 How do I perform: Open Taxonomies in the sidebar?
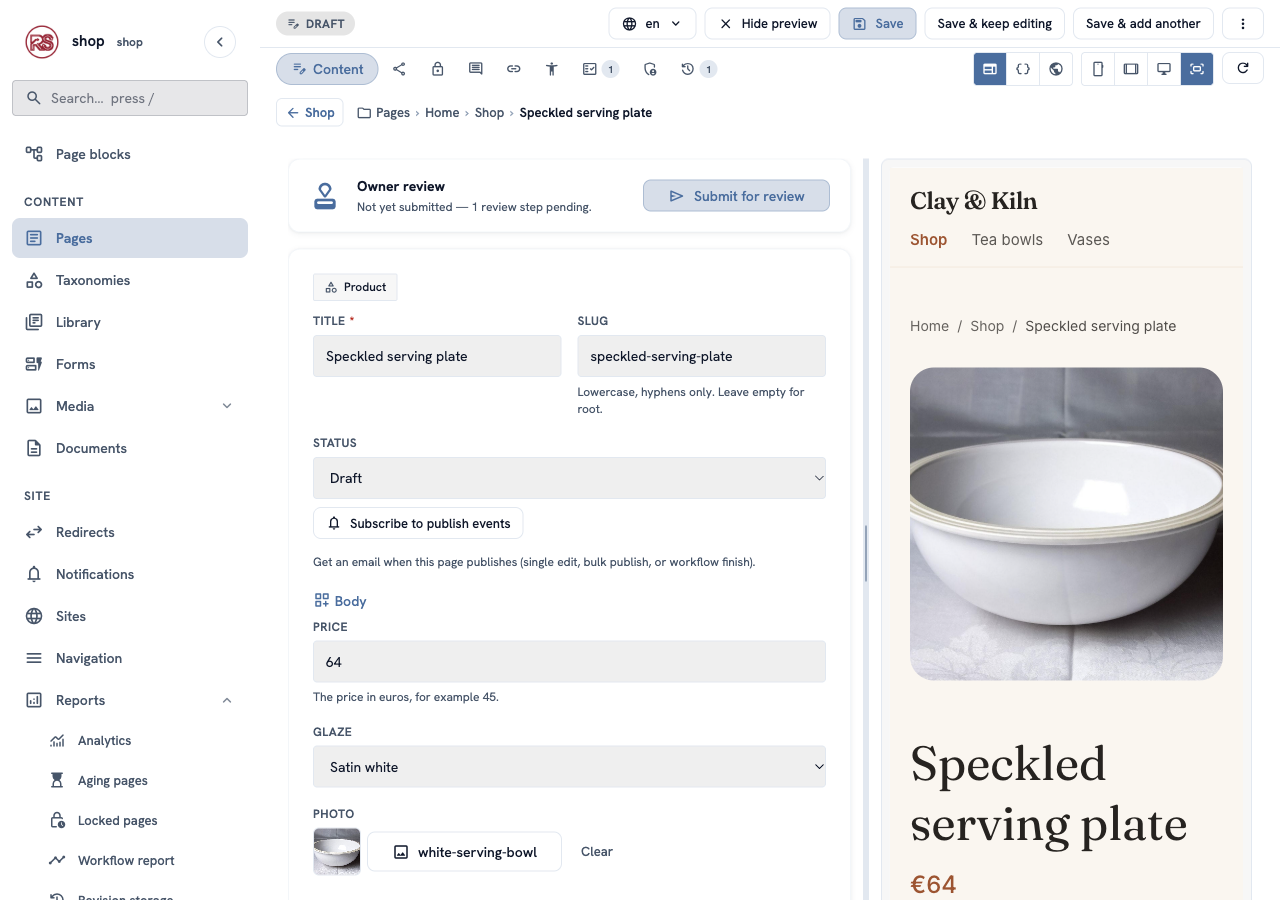(130, 280)
